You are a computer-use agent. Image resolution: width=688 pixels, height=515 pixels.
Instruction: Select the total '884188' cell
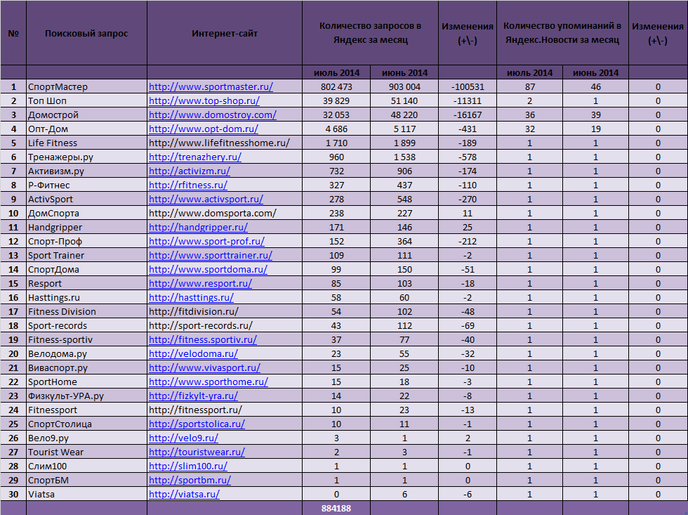[x=336, y=508]
